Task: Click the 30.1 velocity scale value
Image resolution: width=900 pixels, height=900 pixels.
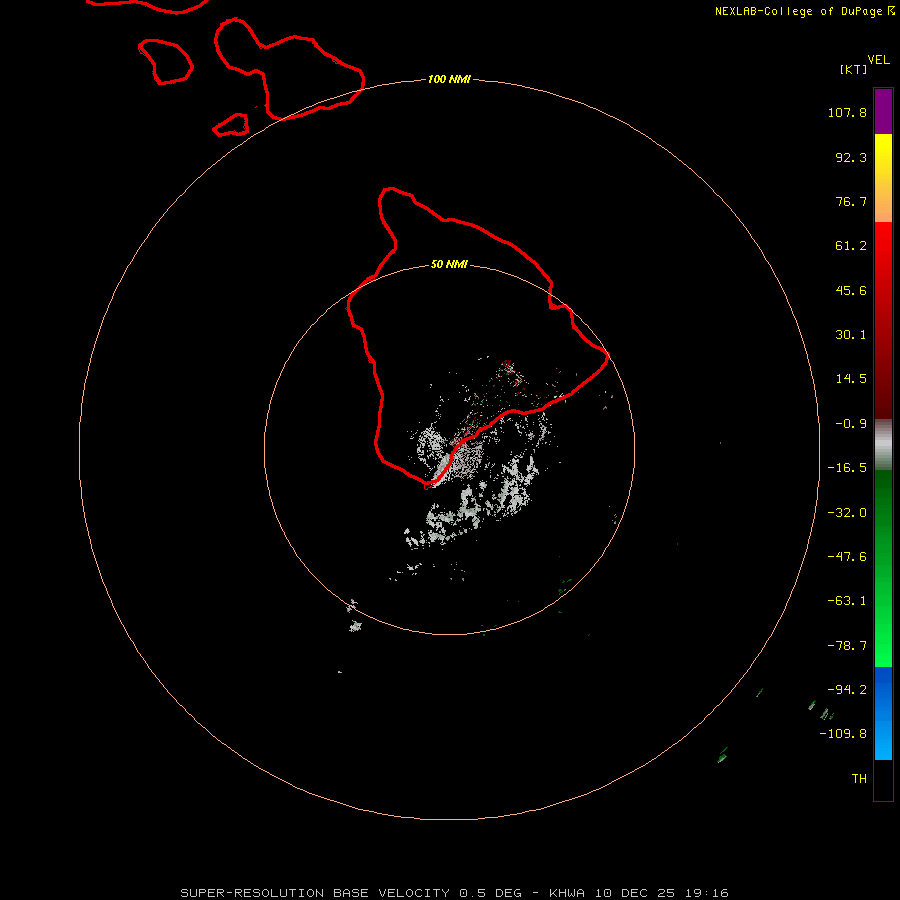Action: click(x=851, y=335)
